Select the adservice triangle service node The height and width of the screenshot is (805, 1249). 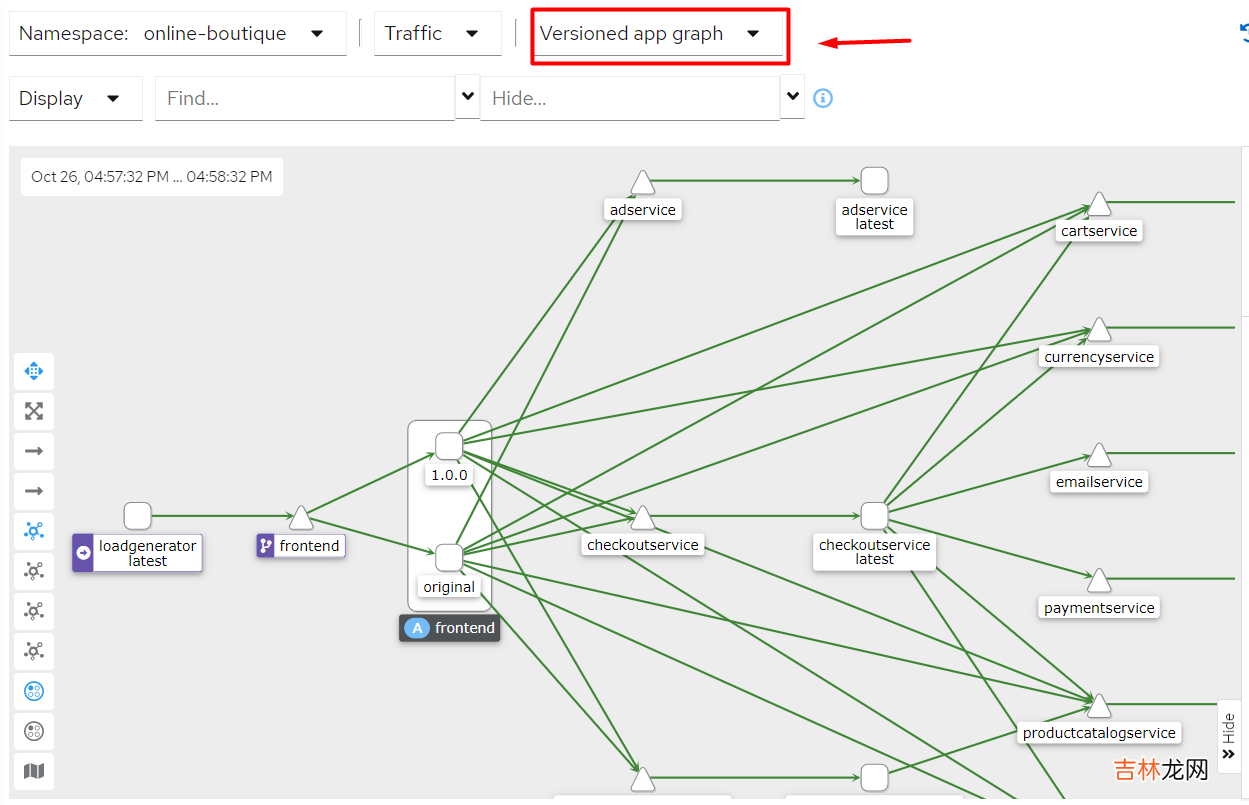click(x=643, y=183)
